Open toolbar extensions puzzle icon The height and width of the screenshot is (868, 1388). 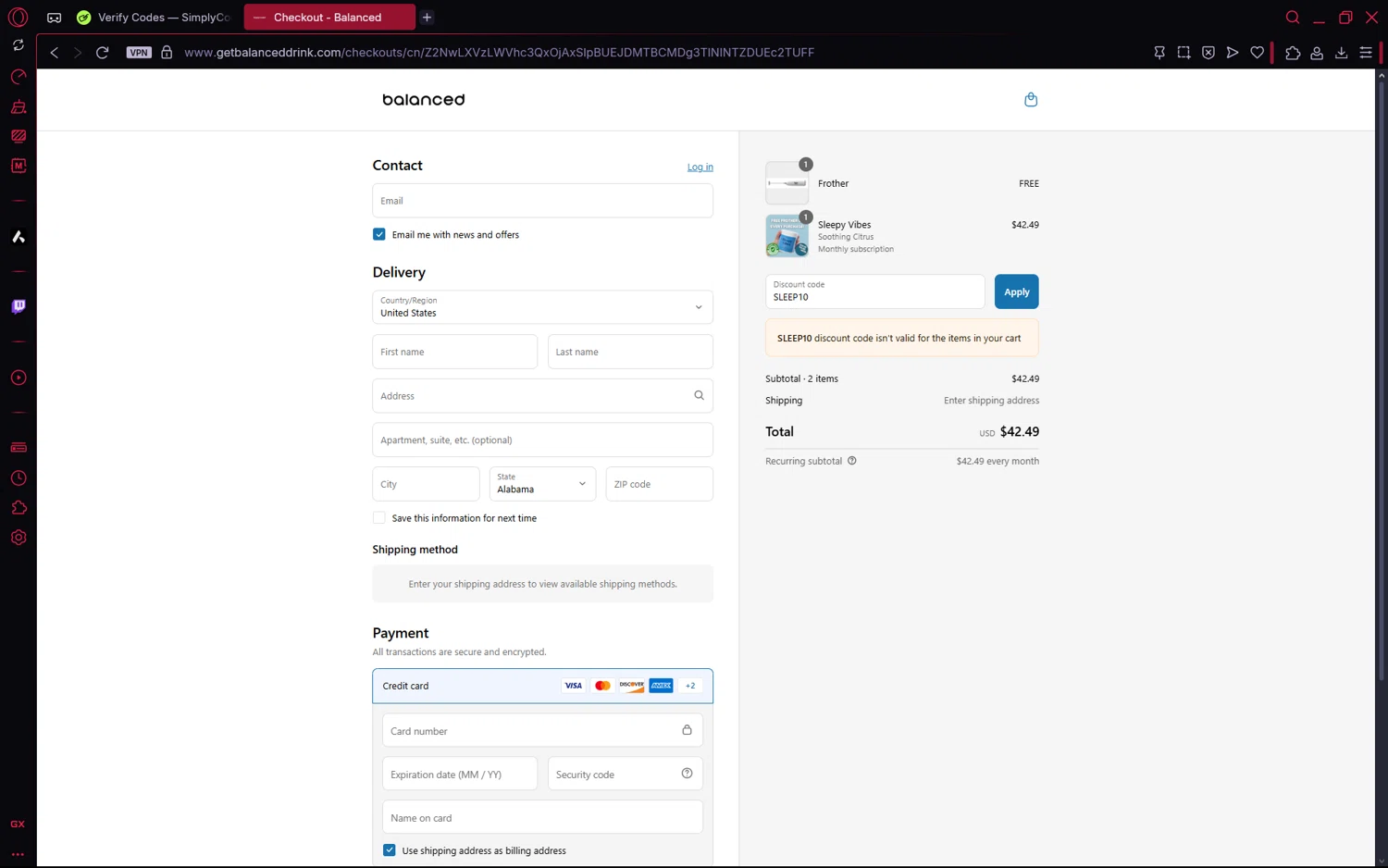pyautogui.click(x=1293, y=53)
